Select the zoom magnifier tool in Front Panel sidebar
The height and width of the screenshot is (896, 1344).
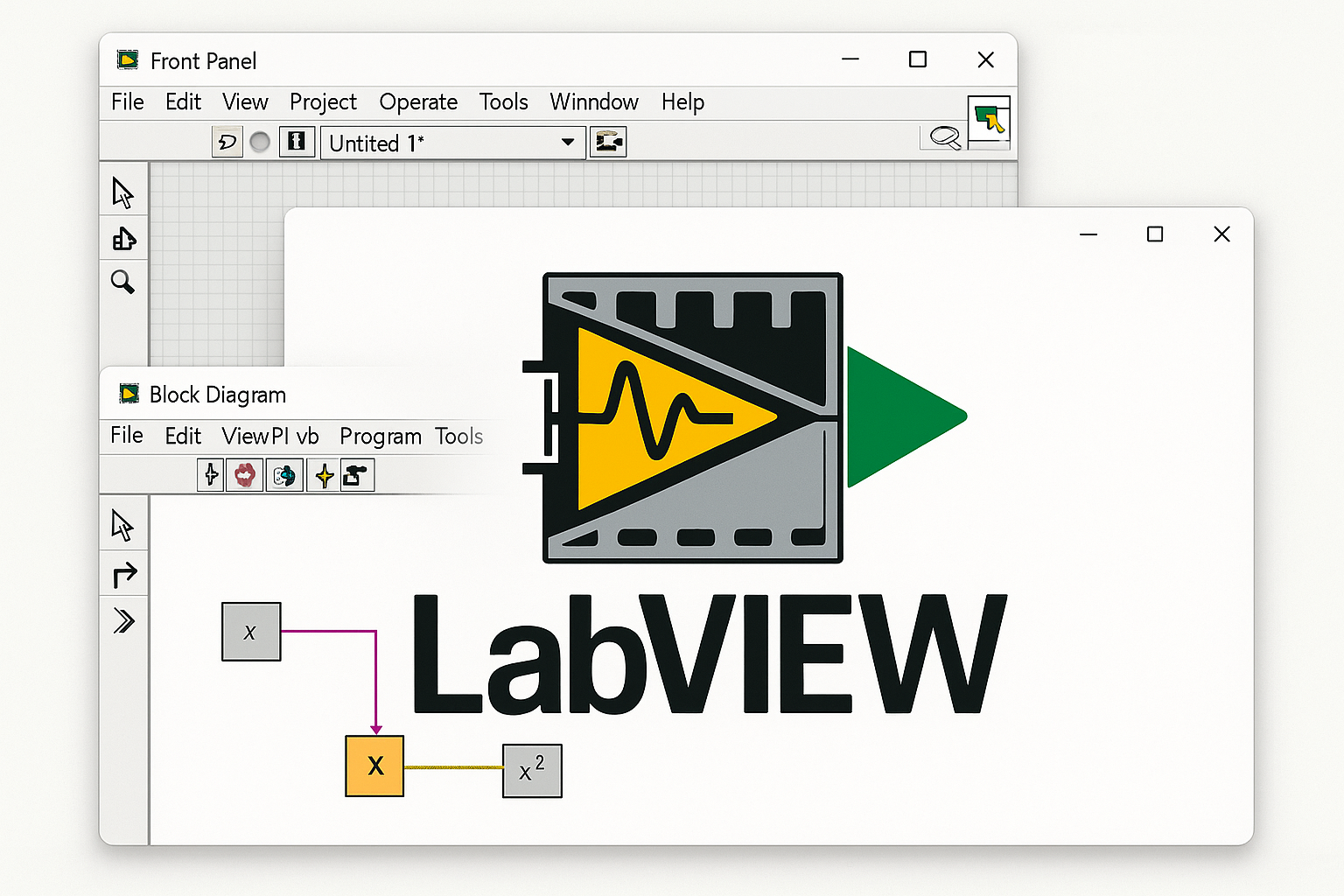122,282
